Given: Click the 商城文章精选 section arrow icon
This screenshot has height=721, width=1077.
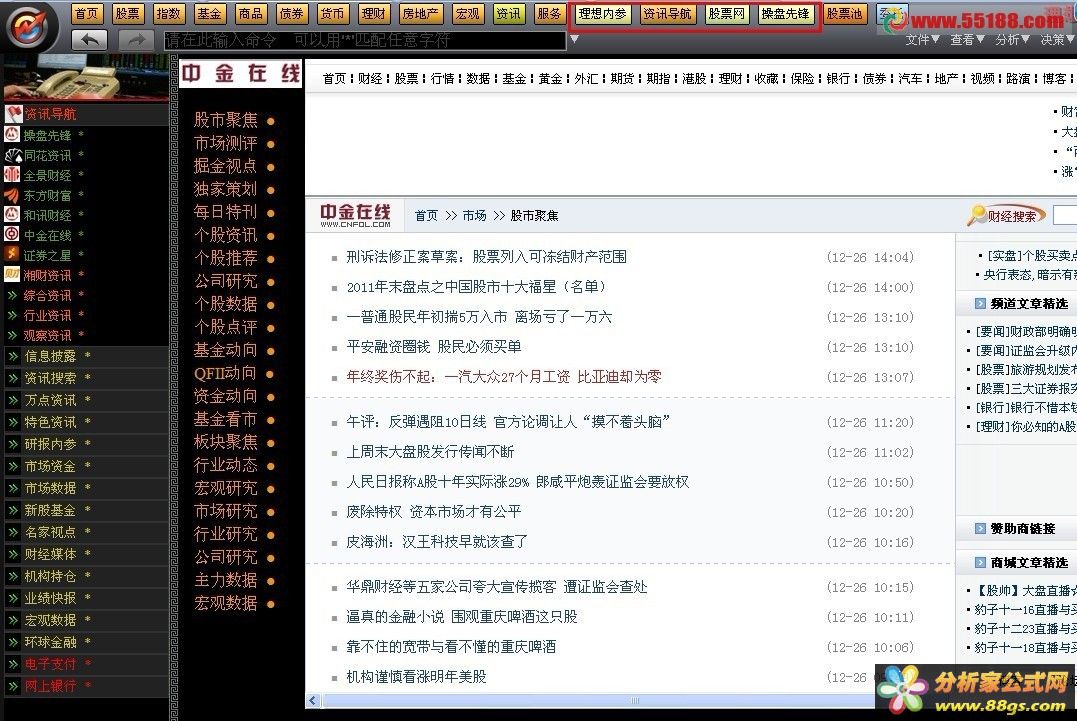Looking at the screenshot, I should pyautogui.click(x=980, y=562).
